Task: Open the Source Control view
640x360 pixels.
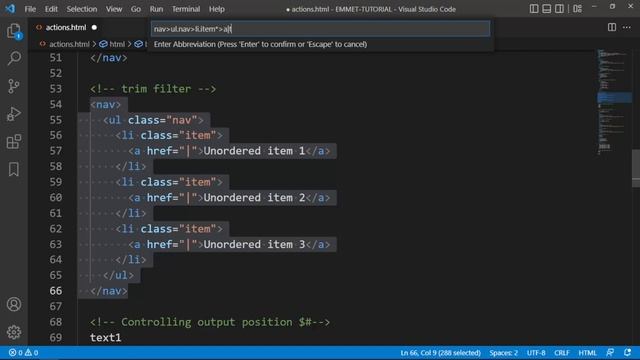Action: pyautogui.click(x=14, y=86)
